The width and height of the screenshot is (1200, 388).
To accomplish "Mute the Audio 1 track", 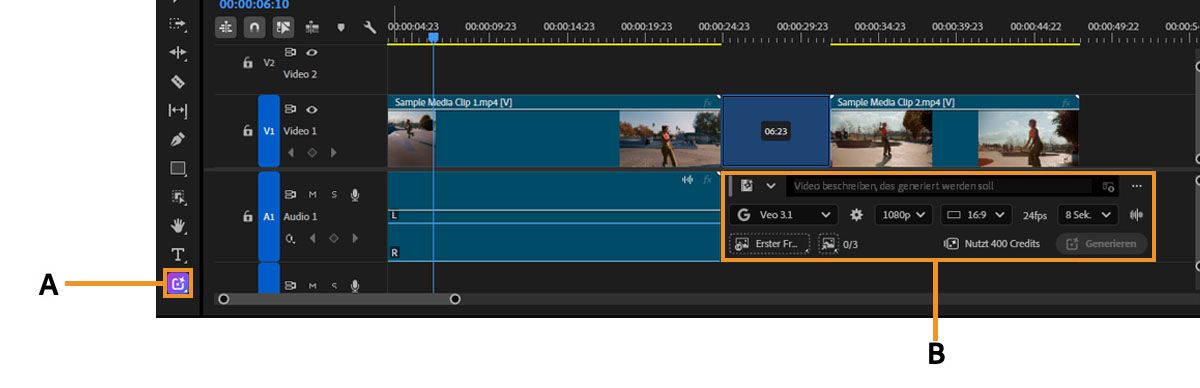I will [312, 195].
